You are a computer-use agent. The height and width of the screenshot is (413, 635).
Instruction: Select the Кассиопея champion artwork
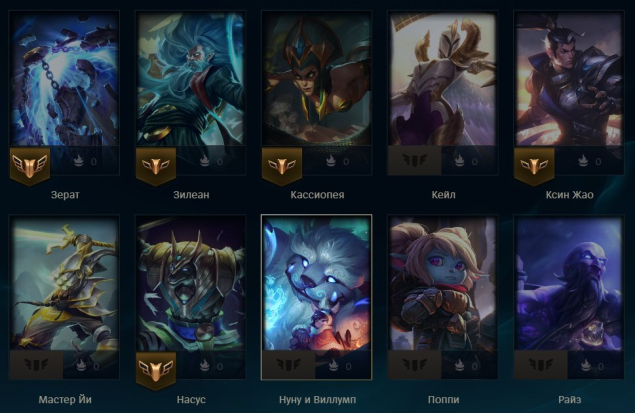[317, 79]
